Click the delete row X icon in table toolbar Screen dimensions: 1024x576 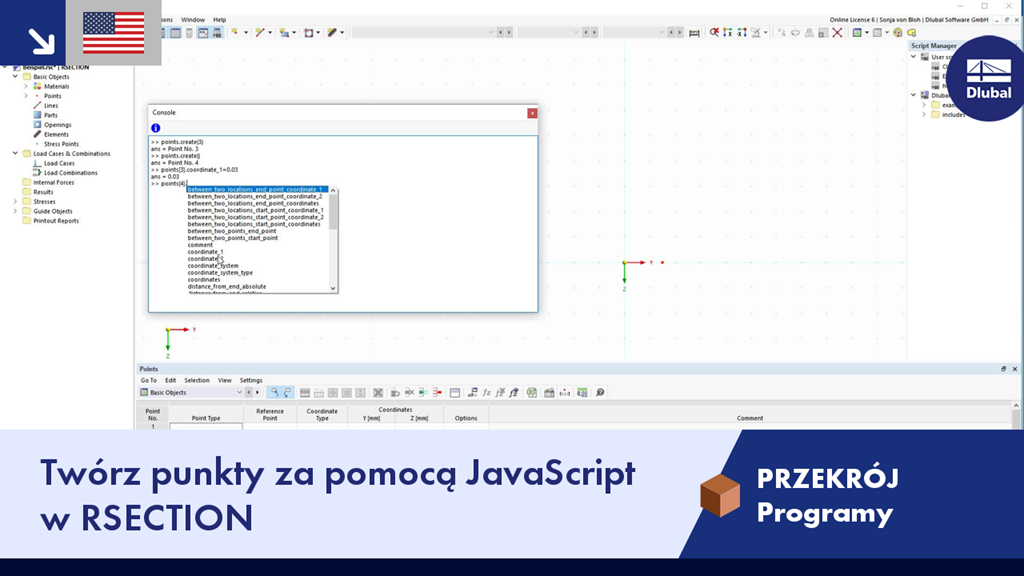tap(378, 392)
